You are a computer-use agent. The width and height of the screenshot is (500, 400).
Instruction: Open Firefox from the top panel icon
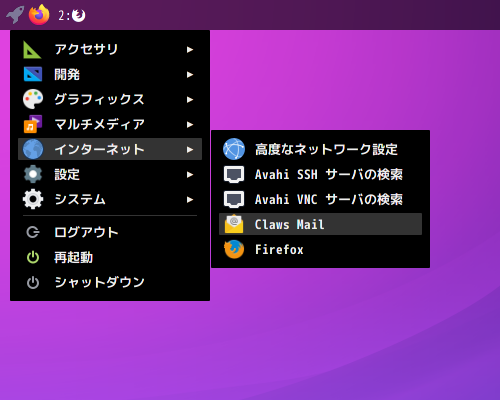tap(39, 15)
